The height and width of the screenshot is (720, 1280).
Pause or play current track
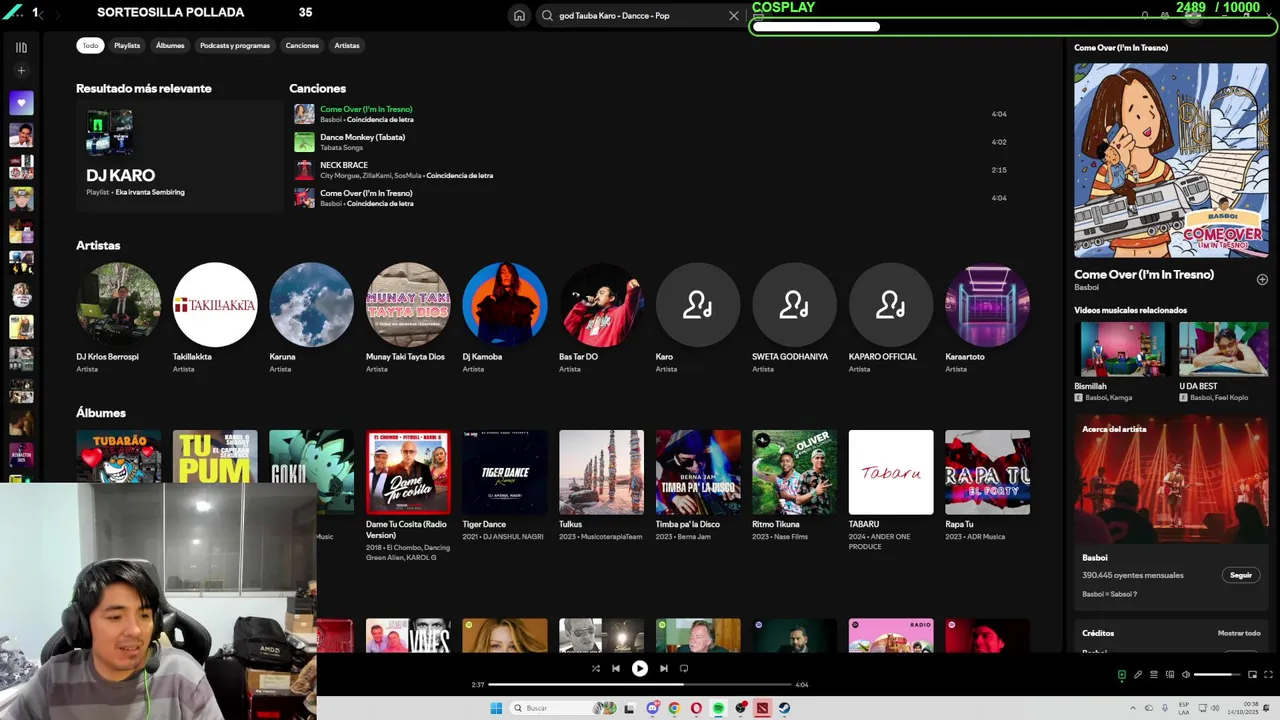(x=640, y=668)
